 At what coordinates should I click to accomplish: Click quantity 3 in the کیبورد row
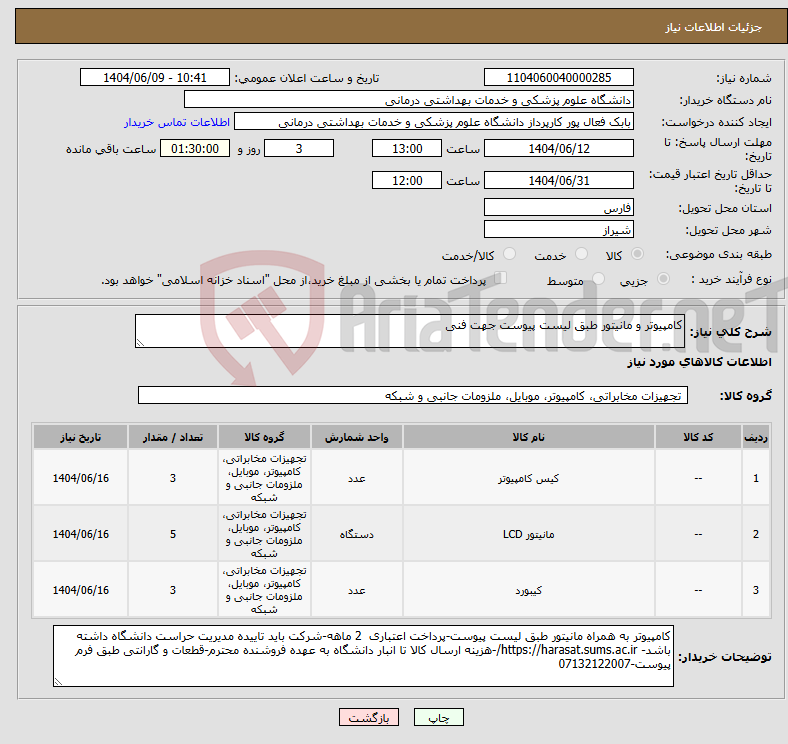coord(172,590)
